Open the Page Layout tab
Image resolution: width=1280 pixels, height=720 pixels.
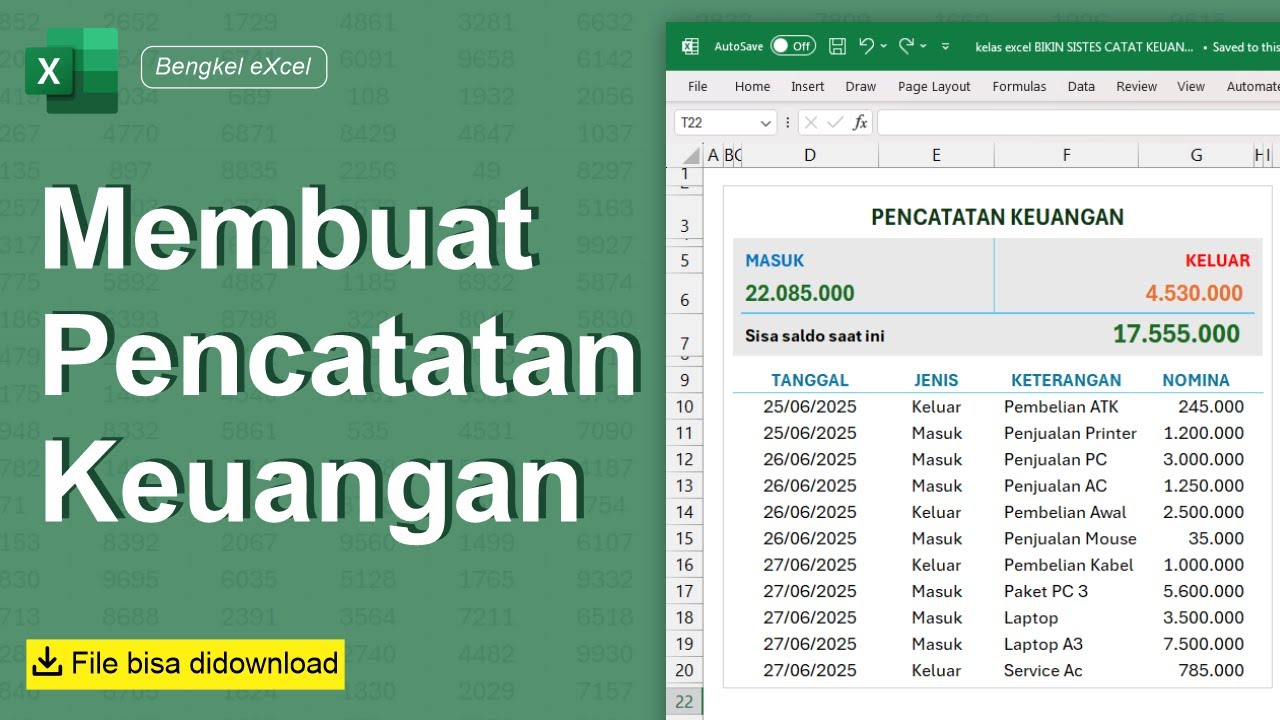tap(934, 87)
